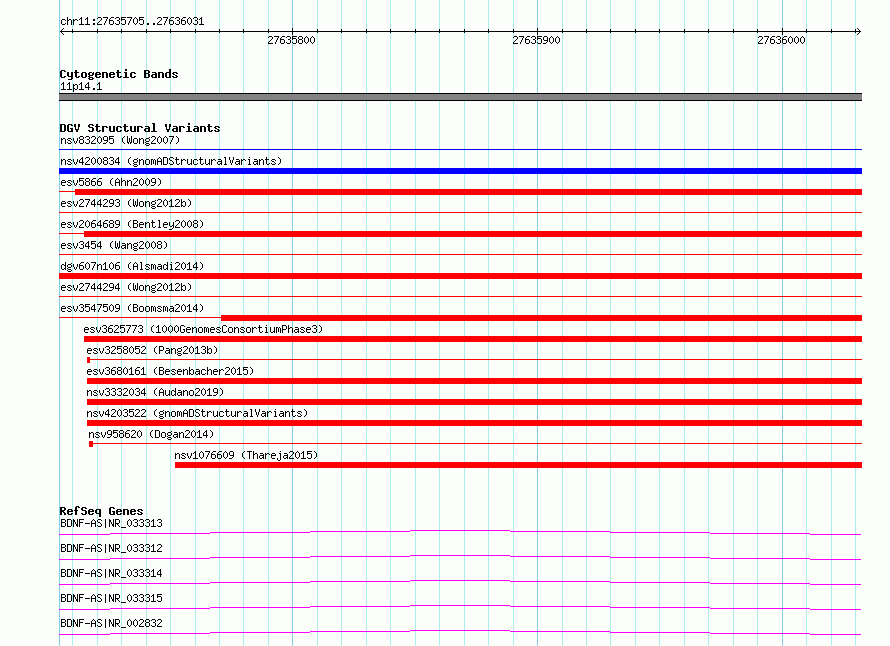
Task: Click the grey 11p14.1 cytogenetic band bar
Action: coord(460,97)
